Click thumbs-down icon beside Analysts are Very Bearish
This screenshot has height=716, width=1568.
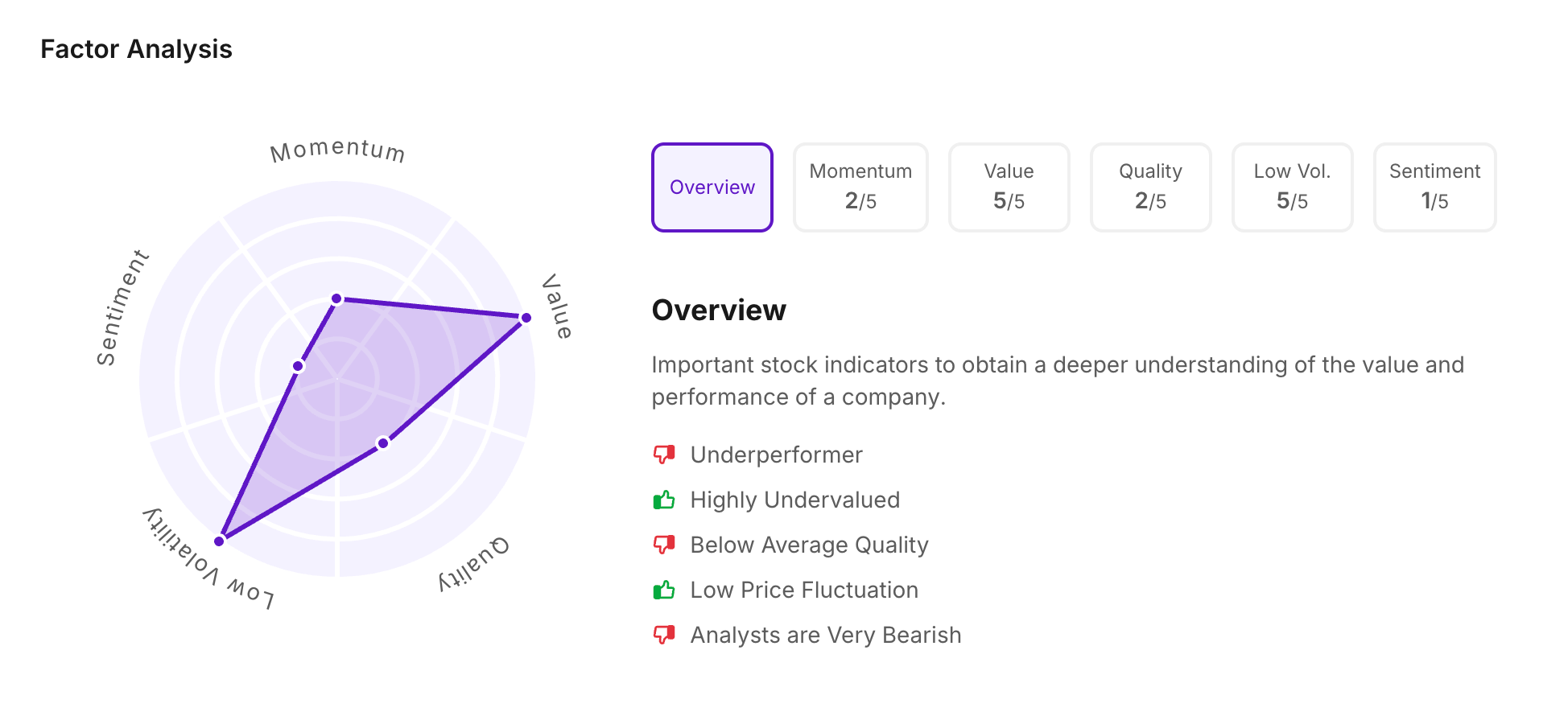[664, 636]
